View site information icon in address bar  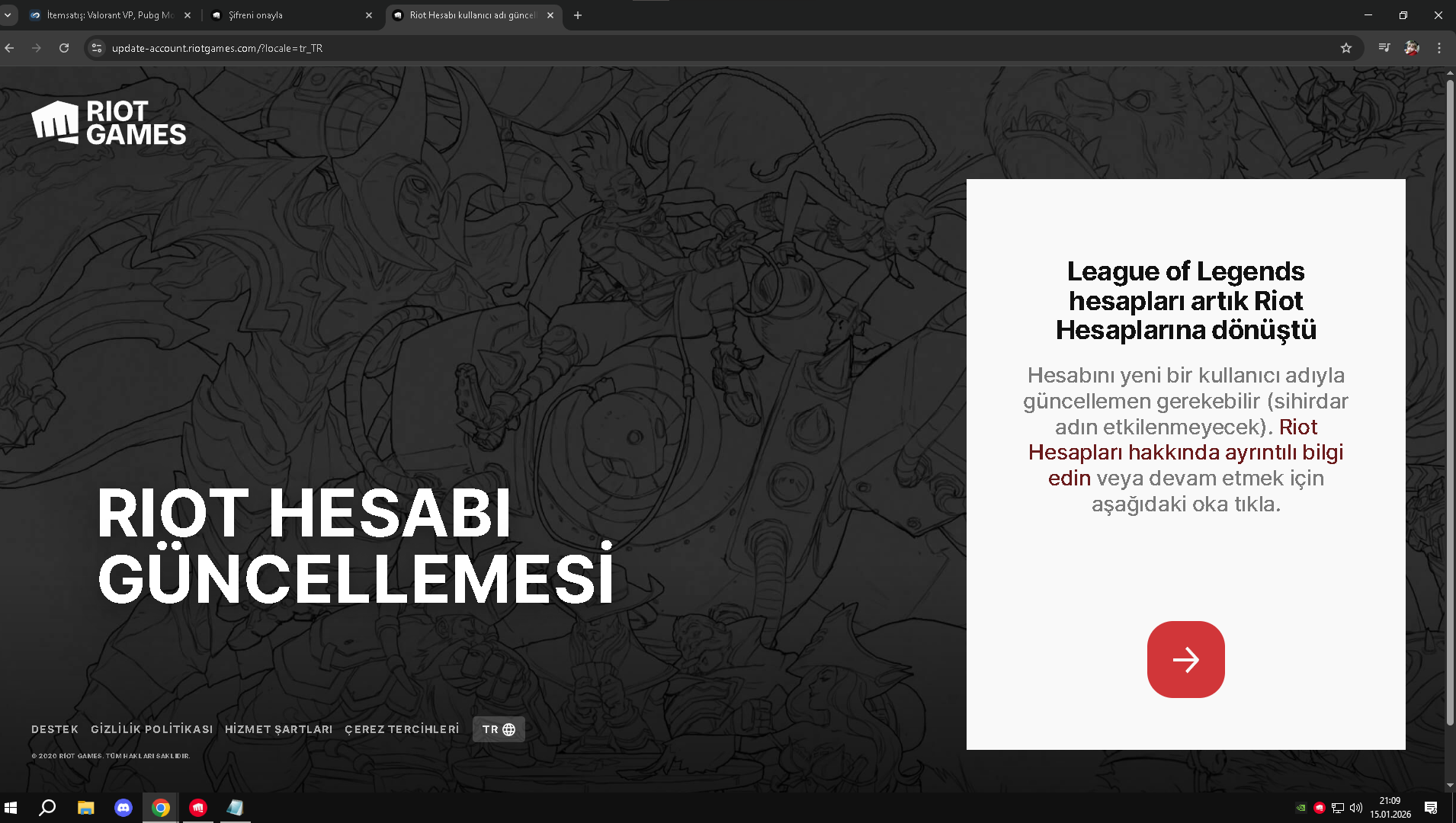tap(97, 48)
